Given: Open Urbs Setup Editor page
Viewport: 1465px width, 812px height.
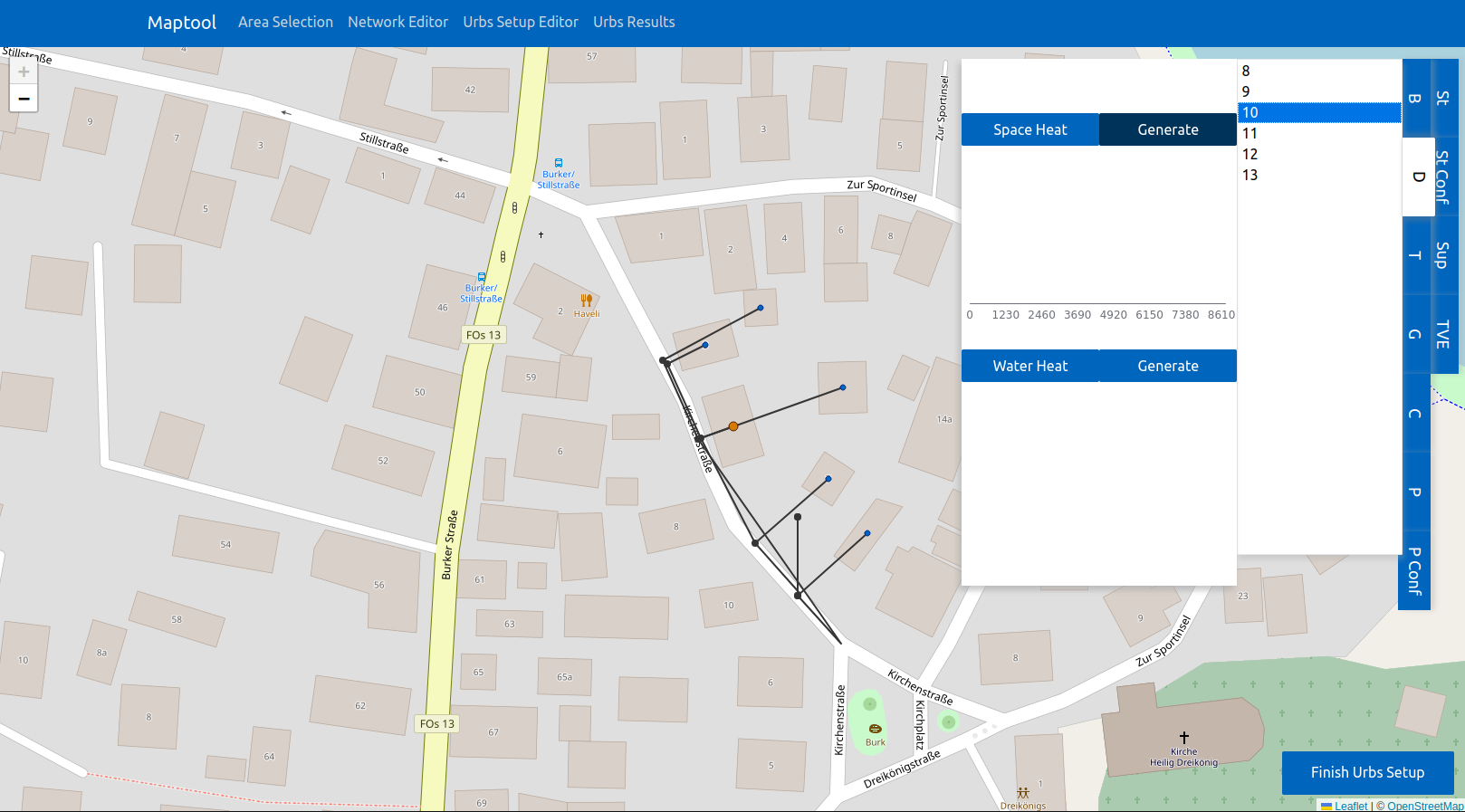Looking at the screenshot, I should pos(521,22).
